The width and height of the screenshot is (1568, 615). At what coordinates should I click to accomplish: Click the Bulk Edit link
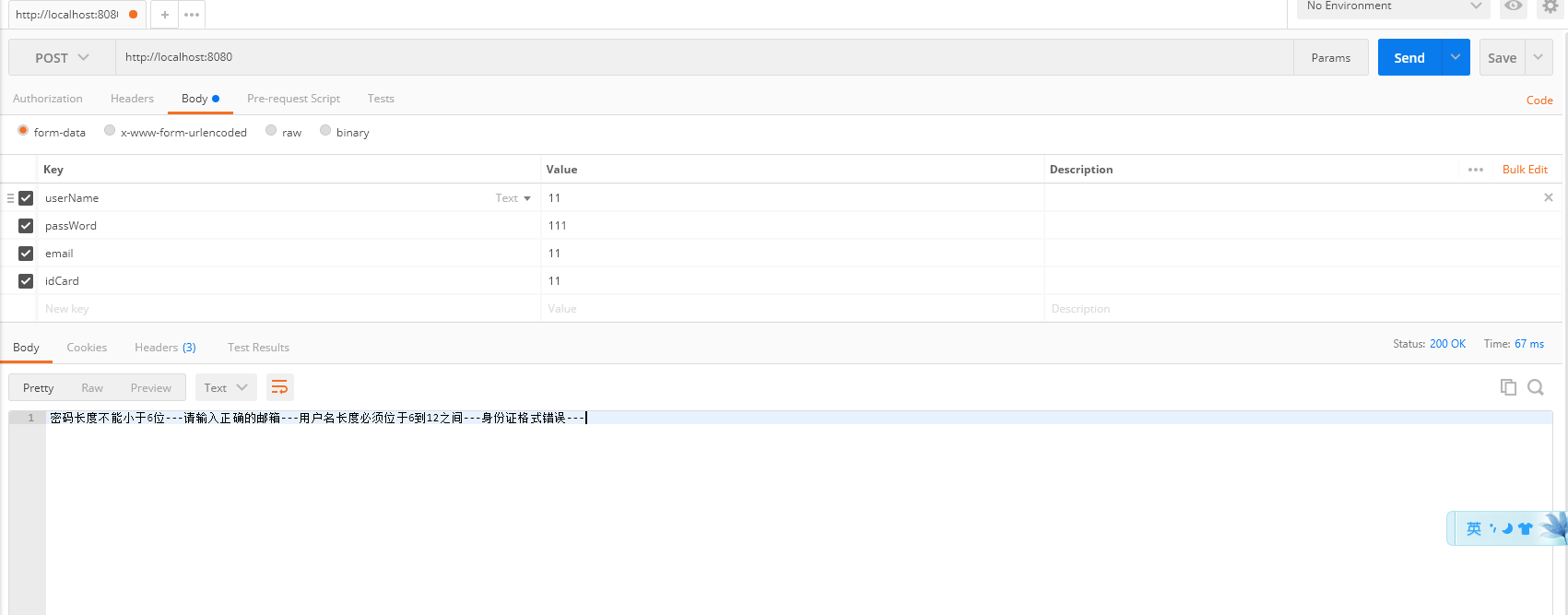click(1525, 170)
